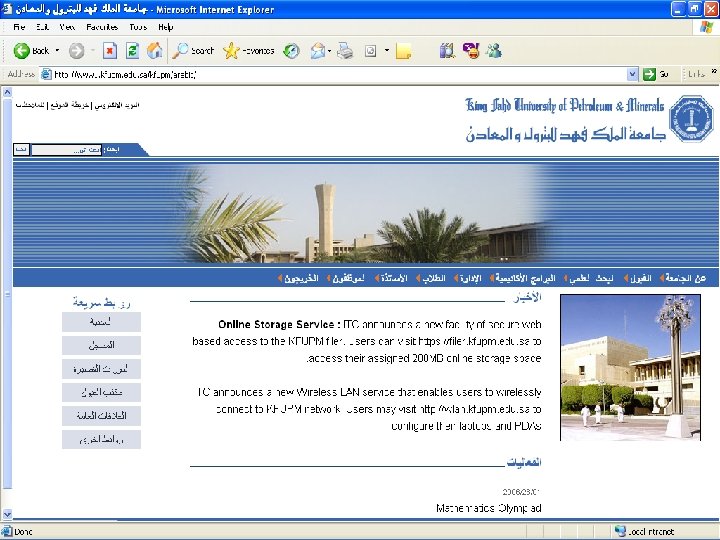Open the Research books toolbar icon
Image resolution: width=720 pixels, height=540 pixels.
447,51
